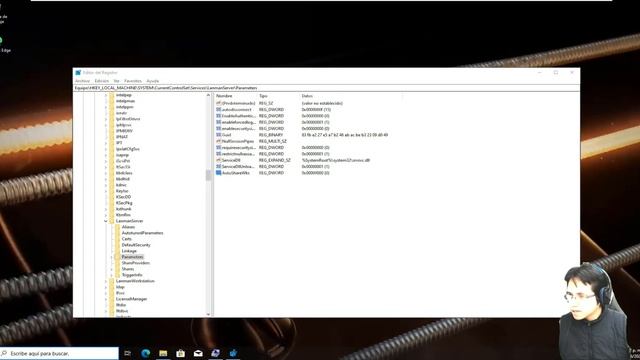Click the folder icon of the Parameters key
The height and width of the screenshot is (360, 640).
[x=118, y=257]
